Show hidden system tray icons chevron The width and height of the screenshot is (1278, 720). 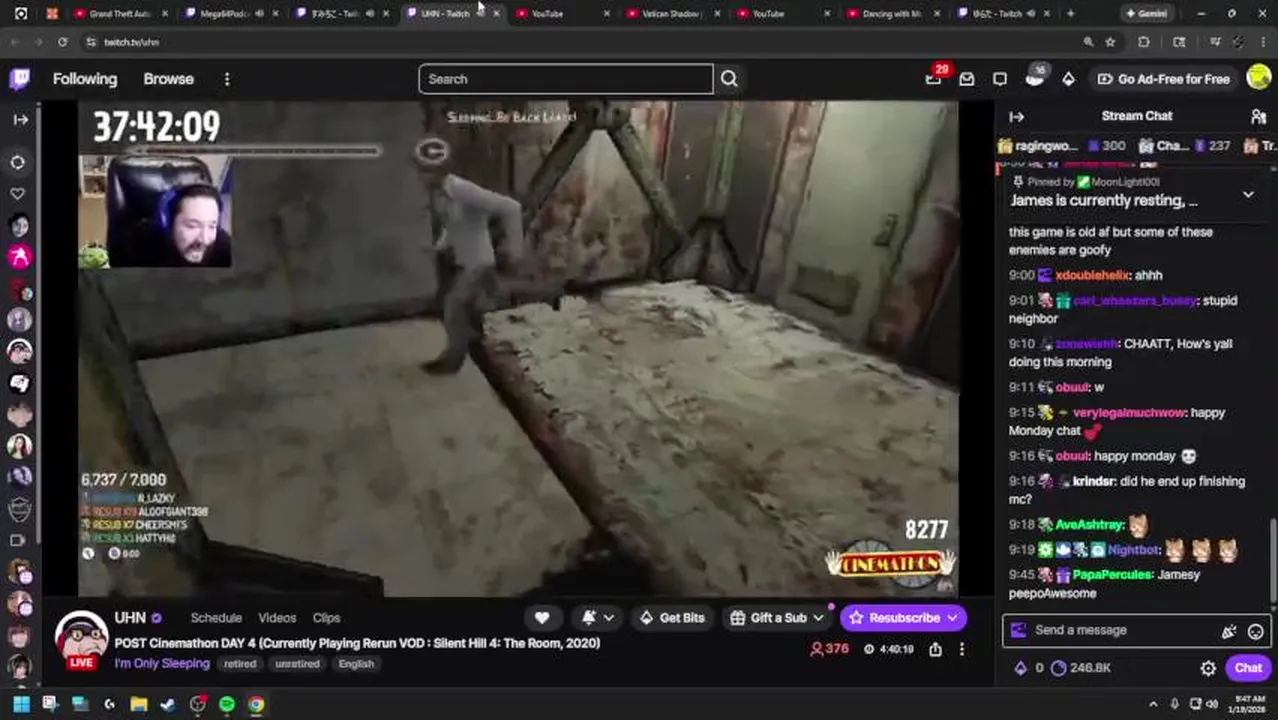point(1153,704)
